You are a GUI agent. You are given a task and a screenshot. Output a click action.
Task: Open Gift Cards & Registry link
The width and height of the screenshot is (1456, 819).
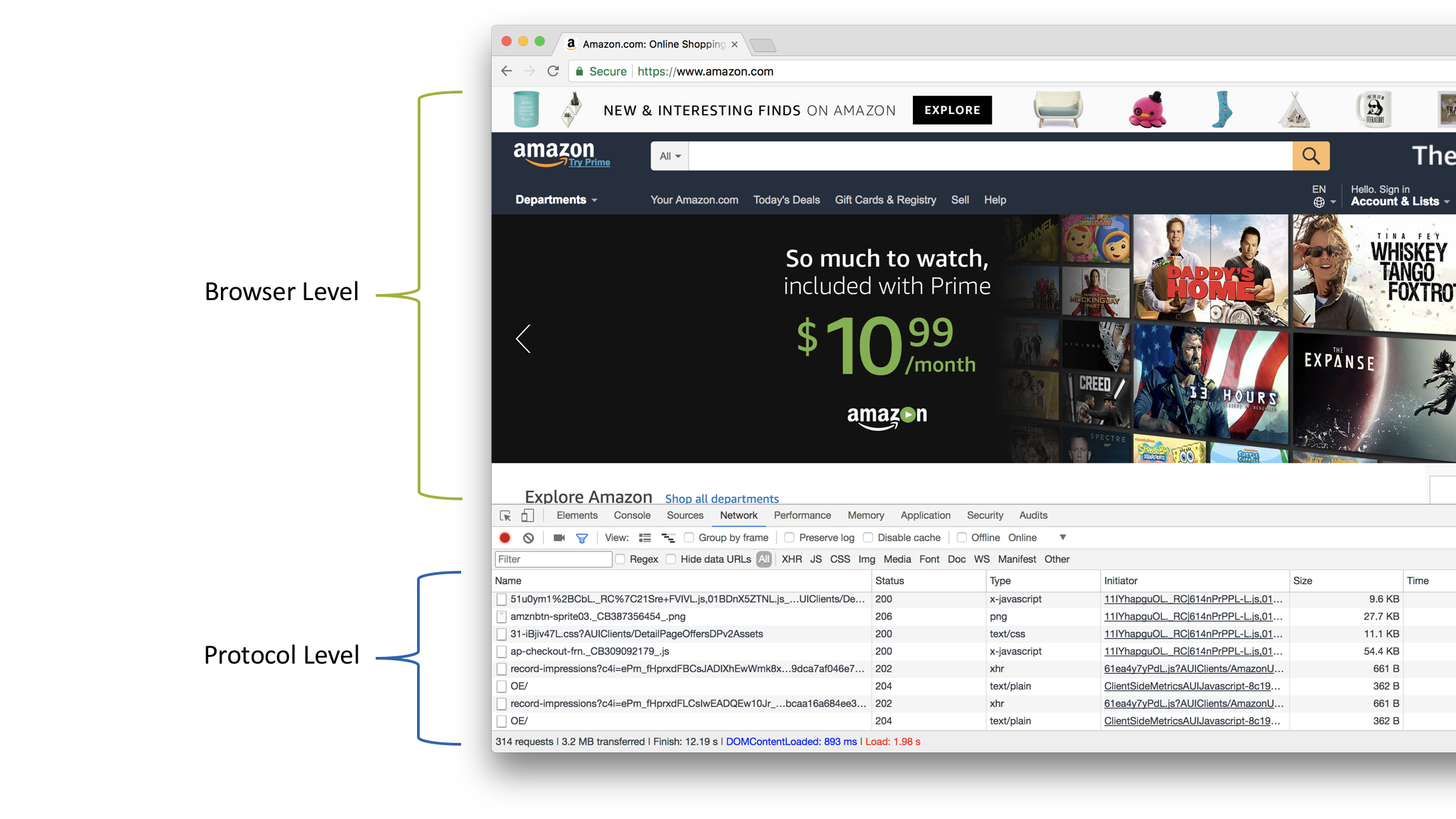pyautogui.click(x=885, y=200)
